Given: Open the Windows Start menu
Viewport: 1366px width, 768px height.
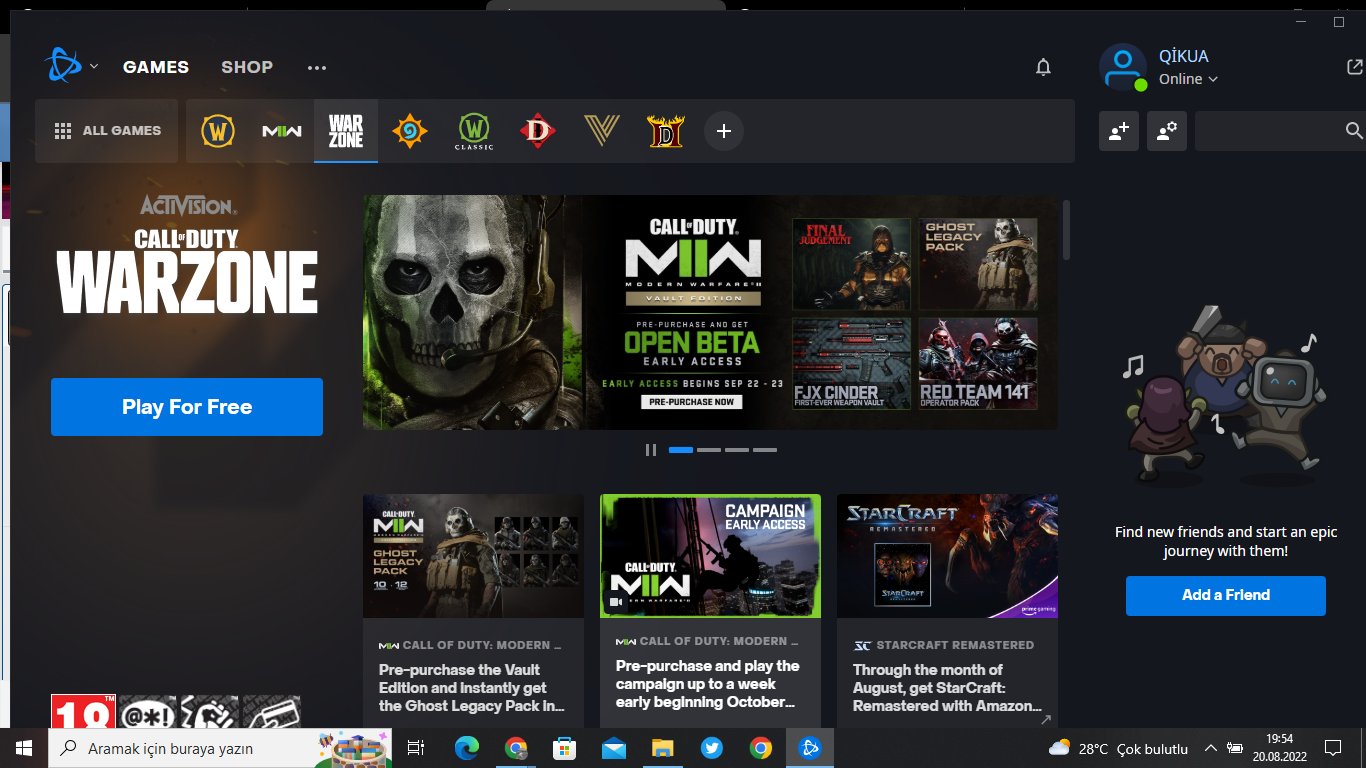Looking at the screenshot, I should click(24, 748).
